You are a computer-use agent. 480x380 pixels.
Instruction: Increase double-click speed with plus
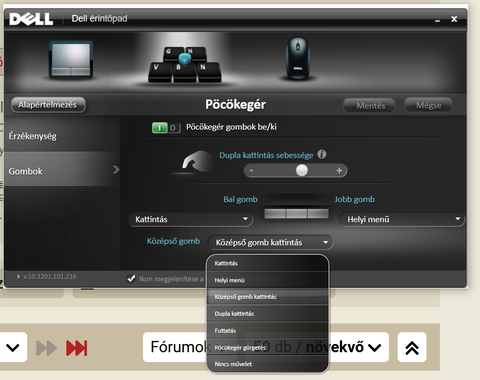339,170
